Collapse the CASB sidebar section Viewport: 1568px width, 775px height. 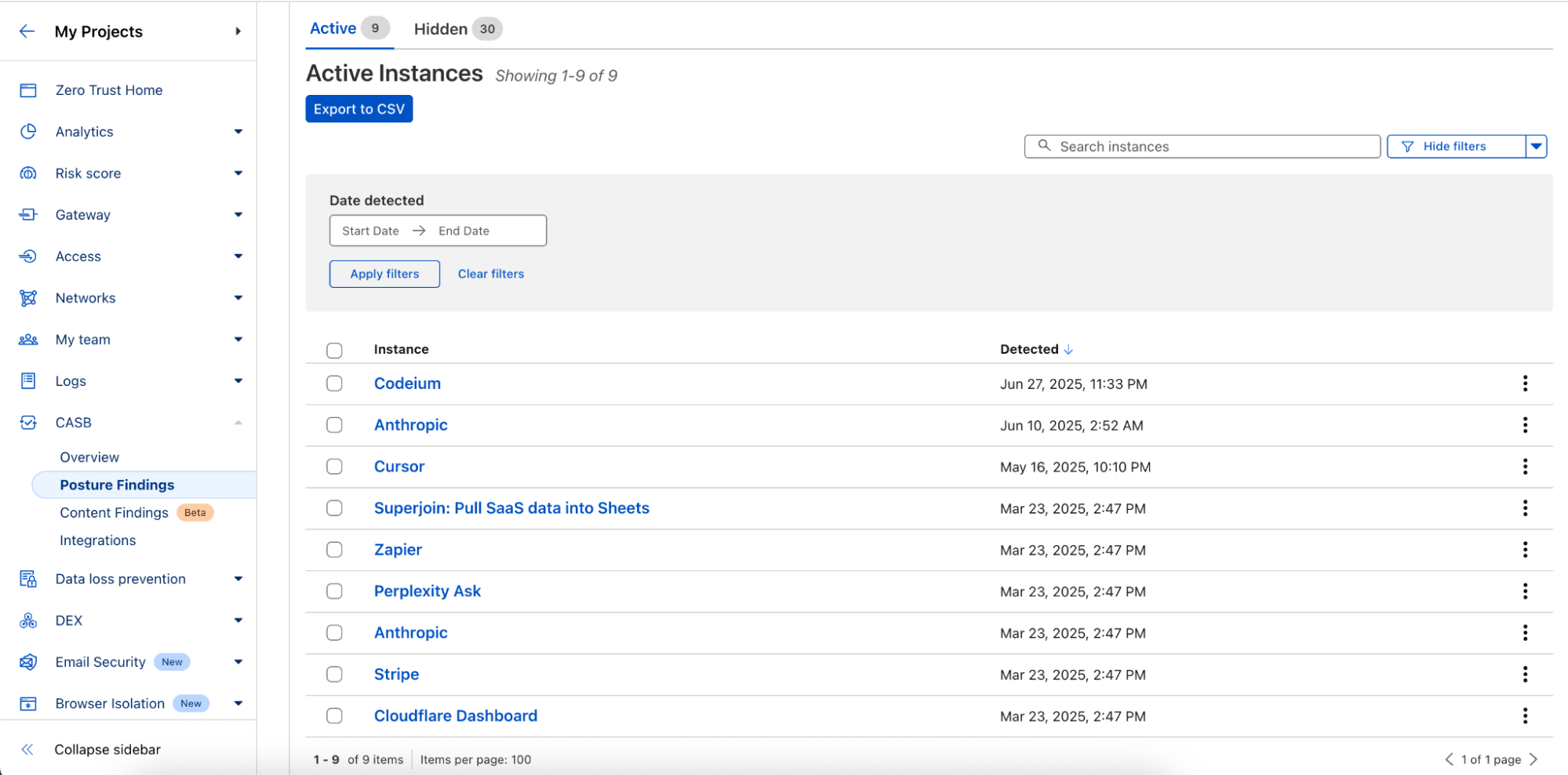click(238, 423)
